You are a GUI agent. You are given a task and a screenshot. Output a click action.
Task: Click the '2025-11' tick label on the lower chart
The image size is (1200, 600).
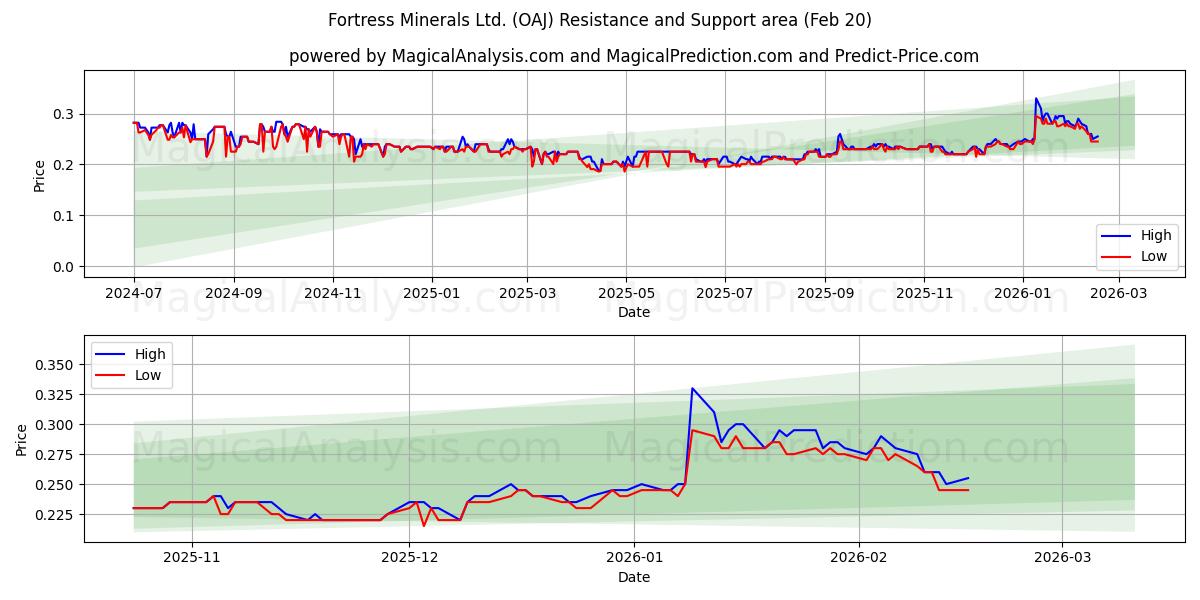pos(191,558)
